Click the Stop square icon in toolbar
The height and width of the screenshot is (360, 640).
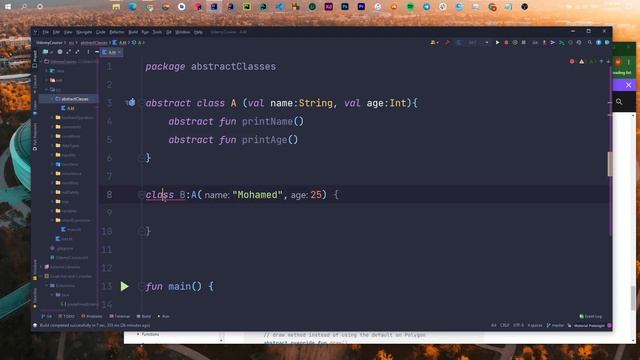(524, 42)
